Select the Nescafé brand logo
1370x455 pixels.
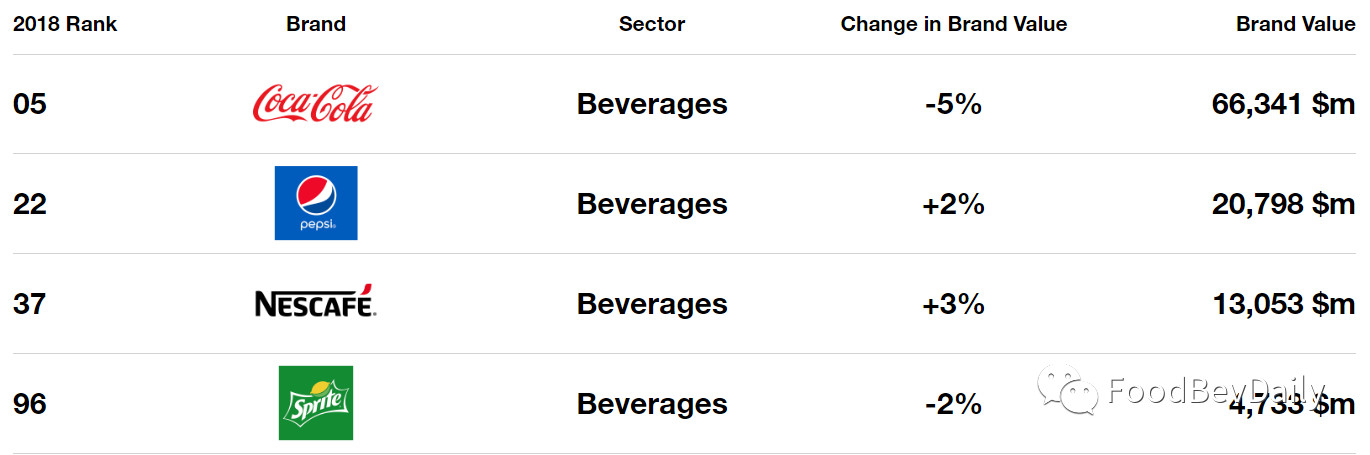coord(316,301)
